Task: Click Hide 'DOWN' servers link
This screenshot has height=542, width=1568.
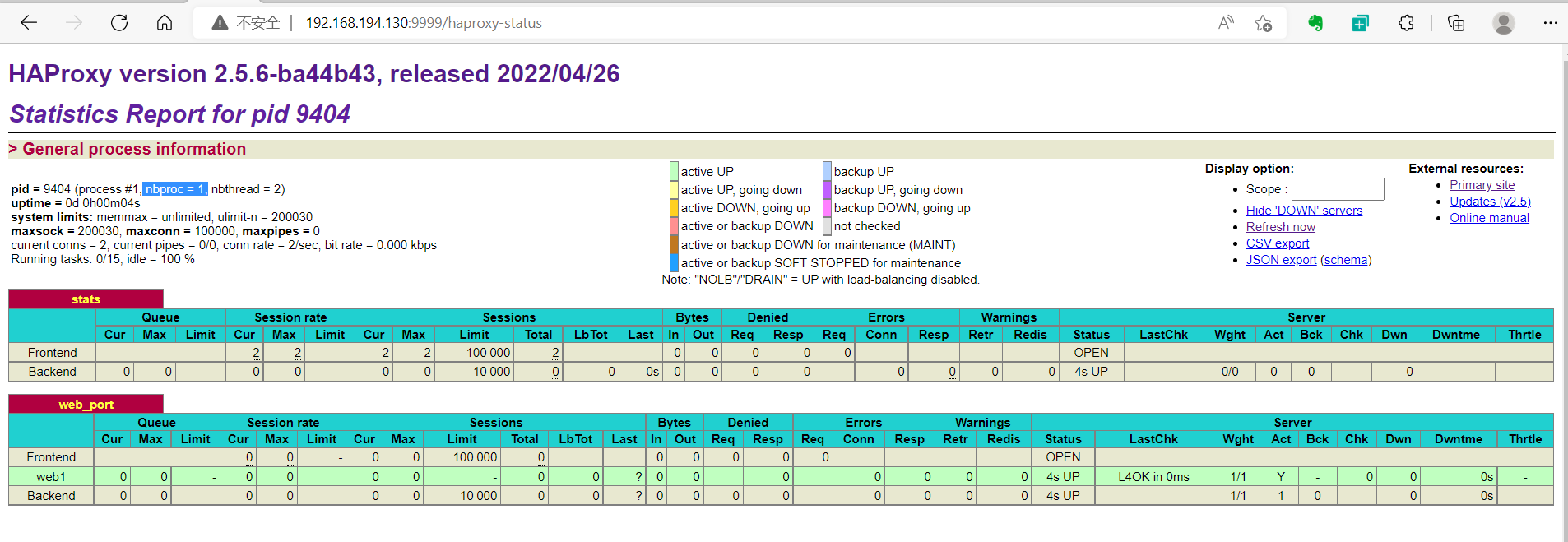Action: click(1304, 211)
